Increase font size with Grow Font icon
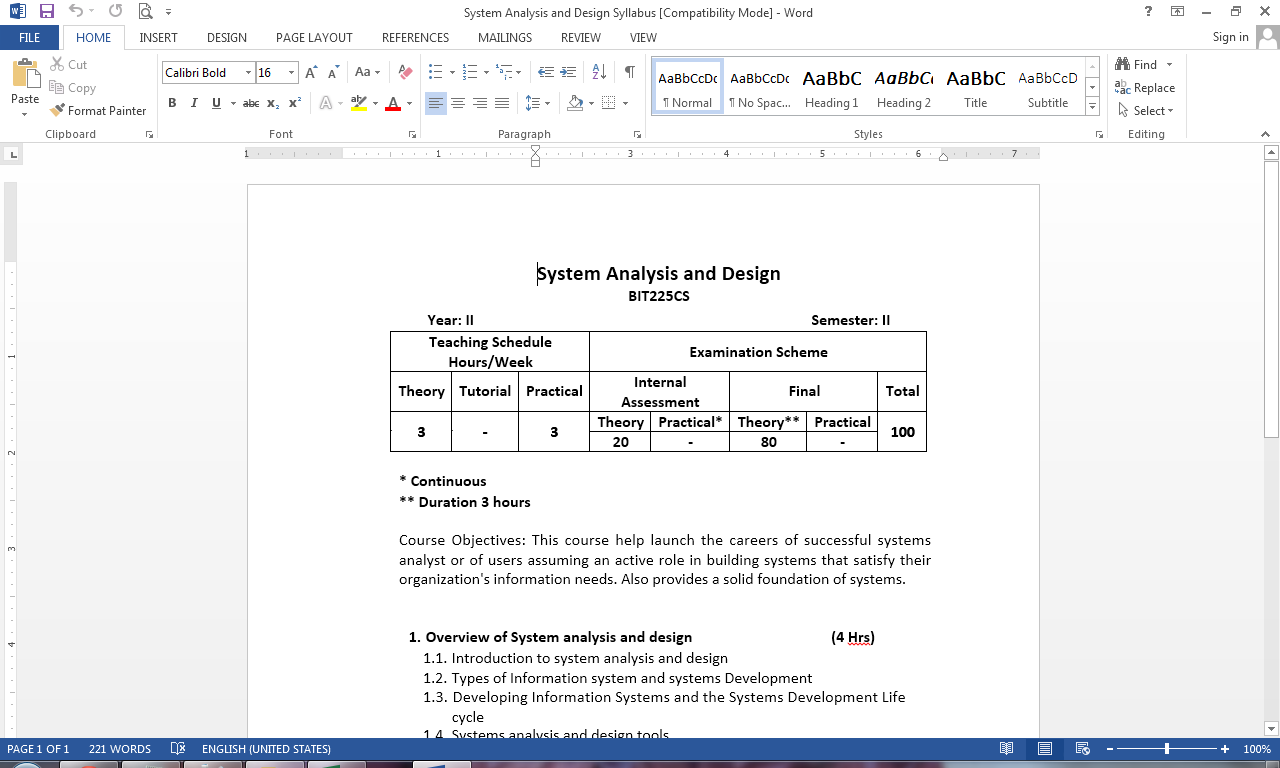1280x768 pixels. 311,72
